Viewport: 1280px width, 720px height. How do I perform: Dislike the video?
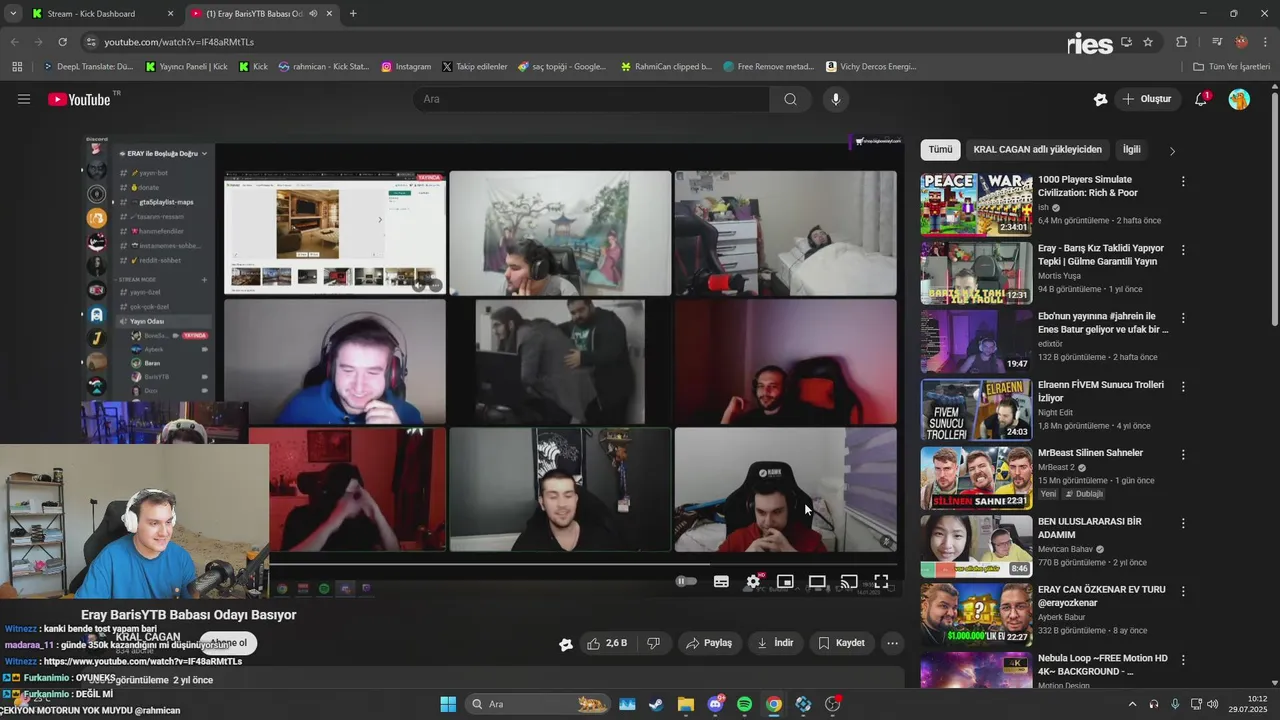tap(653, 643)
